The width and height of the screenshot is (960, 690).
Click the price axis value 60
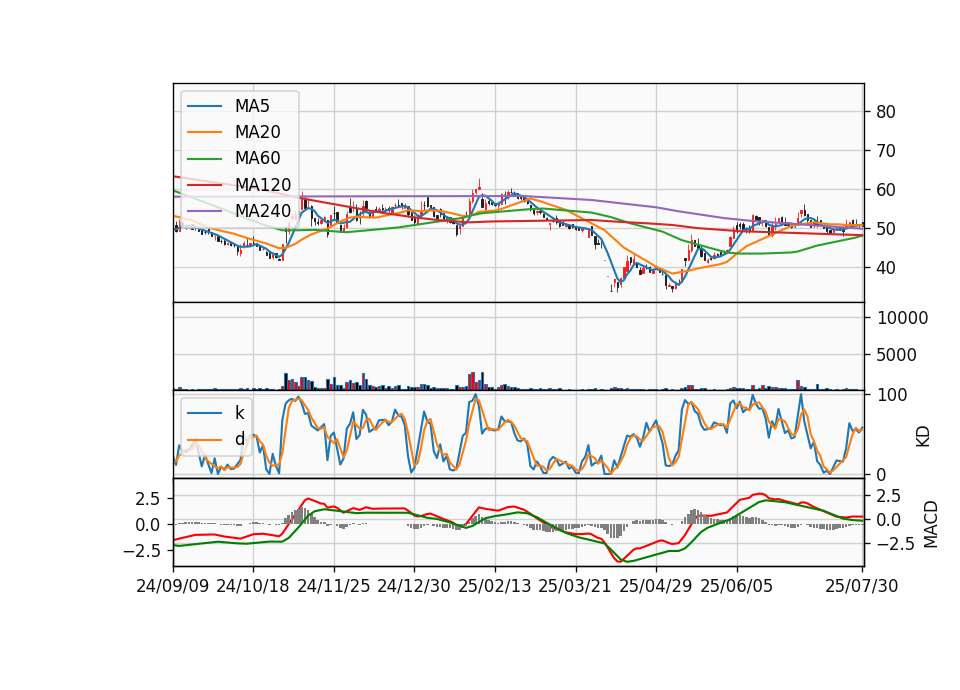886,190
